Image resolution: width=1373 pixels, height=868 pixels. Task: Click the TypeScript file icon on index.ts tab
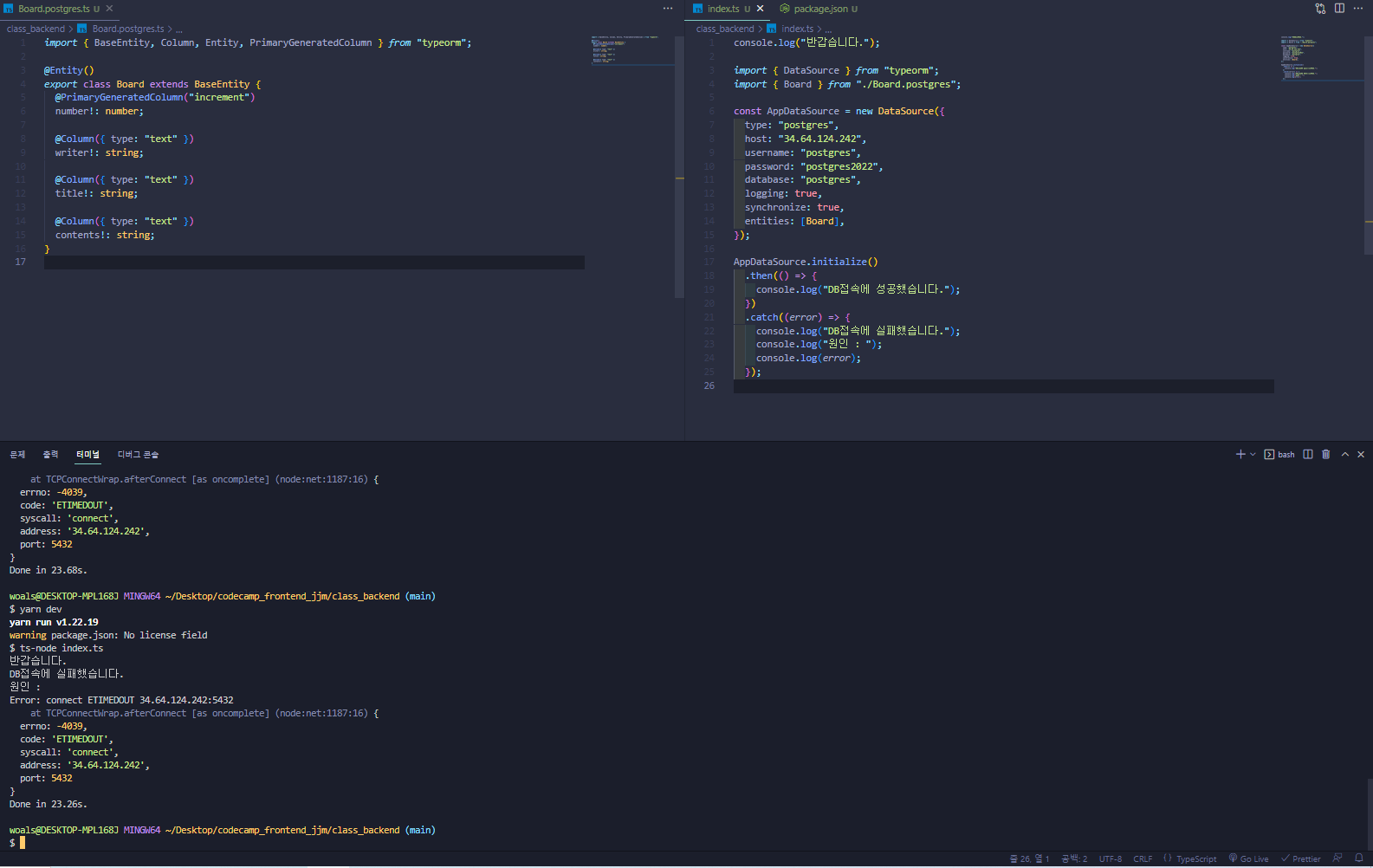(x=698, y=9)
